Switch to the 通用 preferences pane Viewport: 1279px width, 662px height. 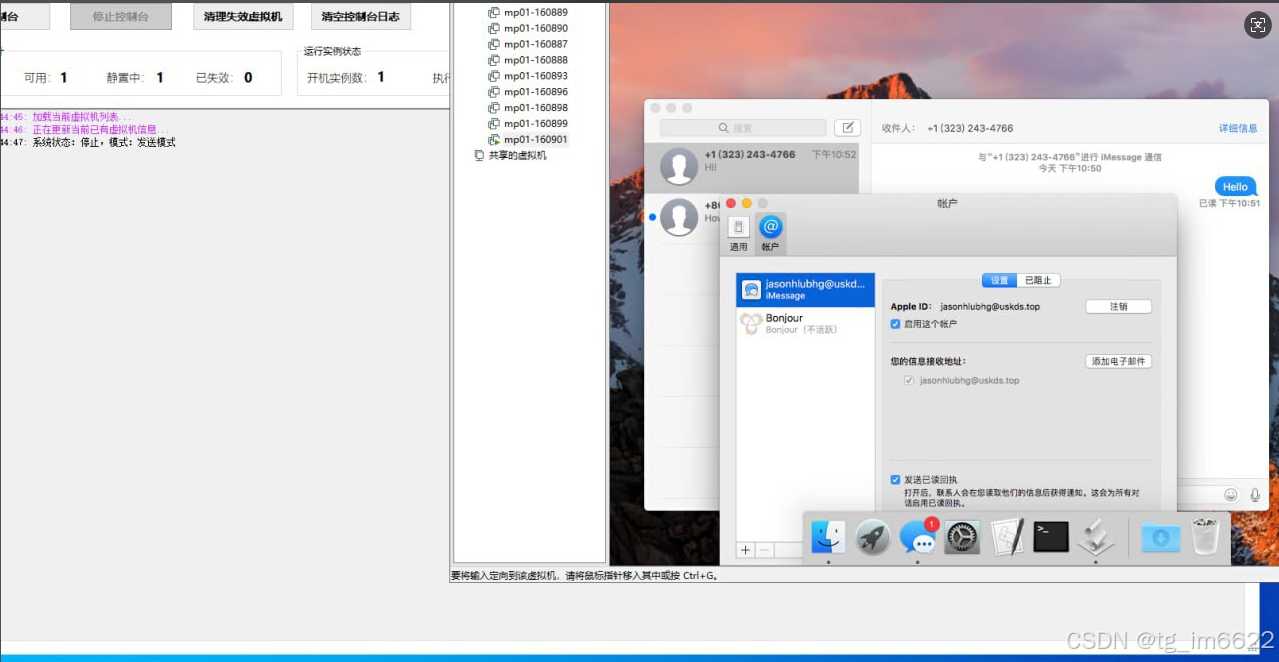click(739, 233)
